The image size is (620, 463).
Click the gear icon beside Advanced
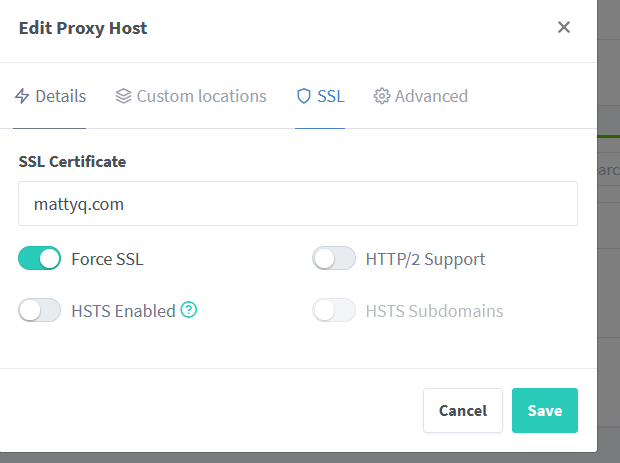coord(382,96)
